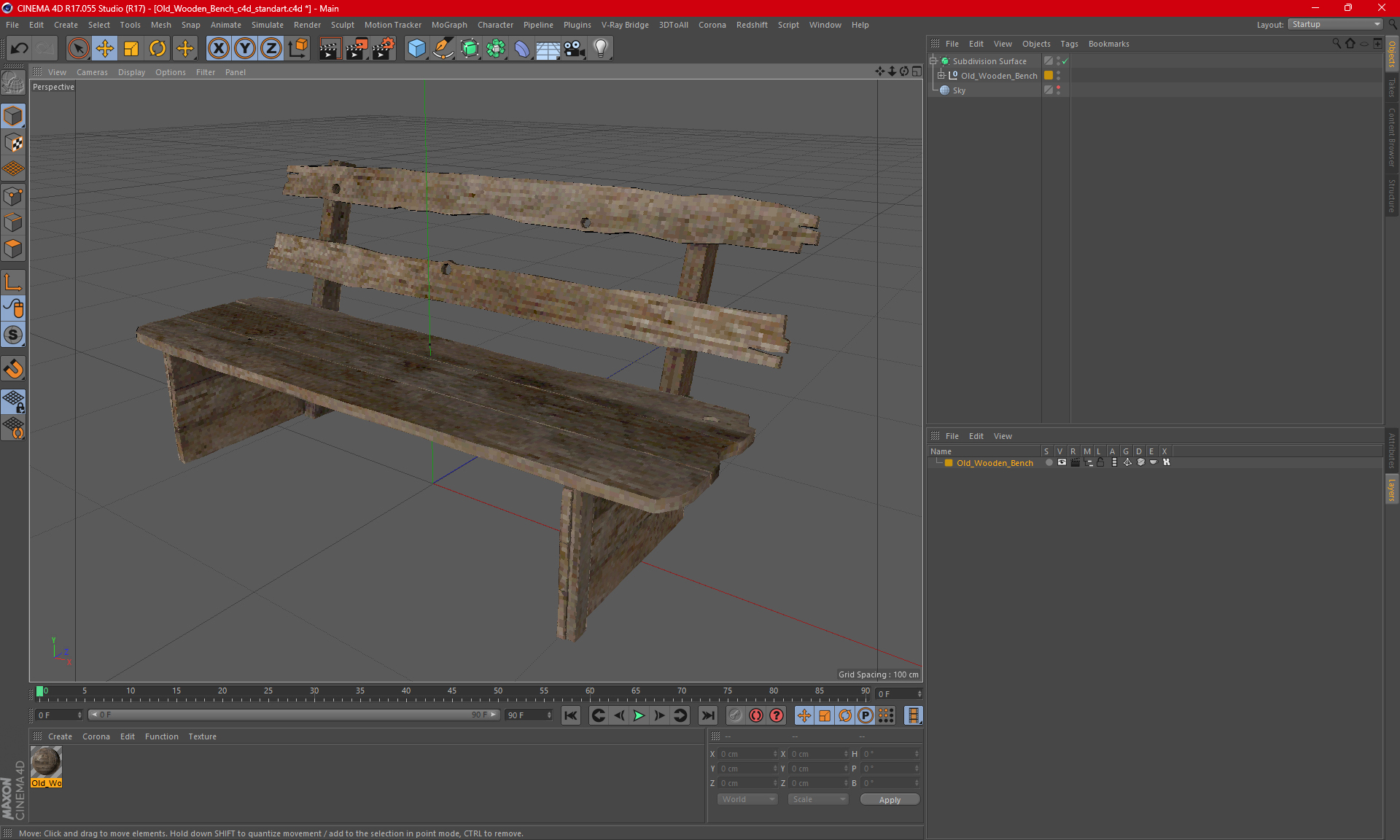Open the MoGraph menu
The height and width of the screenshot is (840, 1400).
448,25
